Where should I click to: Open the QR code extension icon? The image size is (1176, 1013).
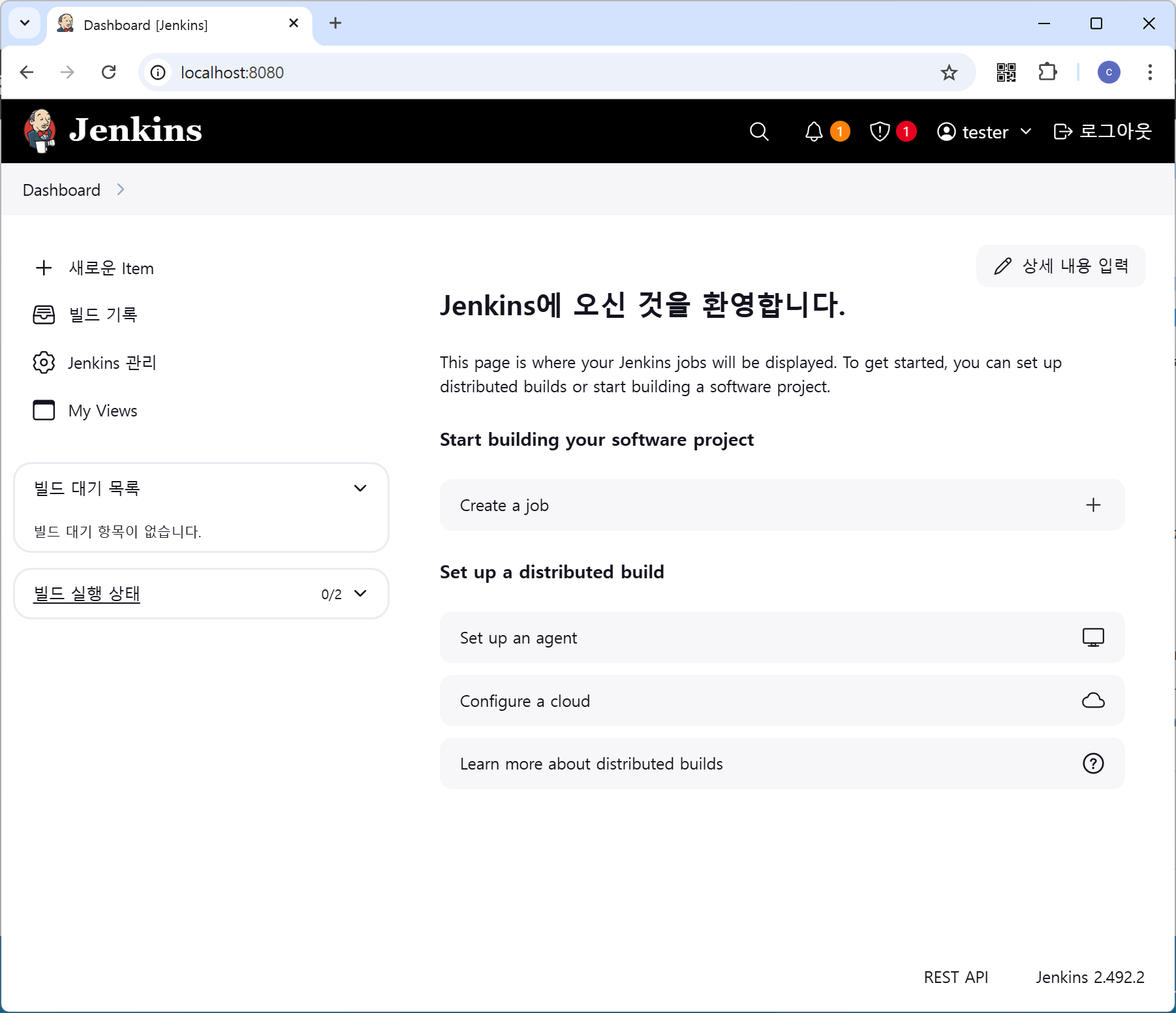1006,72
